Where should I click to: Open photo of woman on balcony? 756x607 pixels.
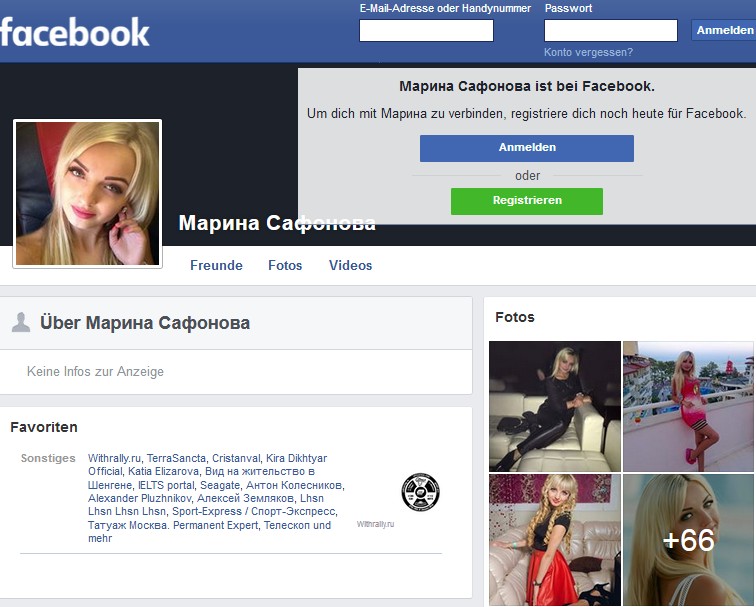click(688, 406)
